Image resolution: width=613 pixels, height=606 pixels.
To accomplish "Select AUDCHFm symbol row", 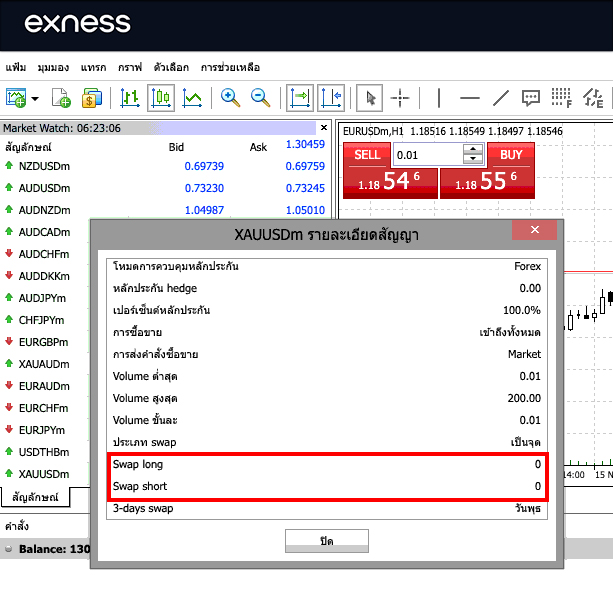I will point(44,254).
